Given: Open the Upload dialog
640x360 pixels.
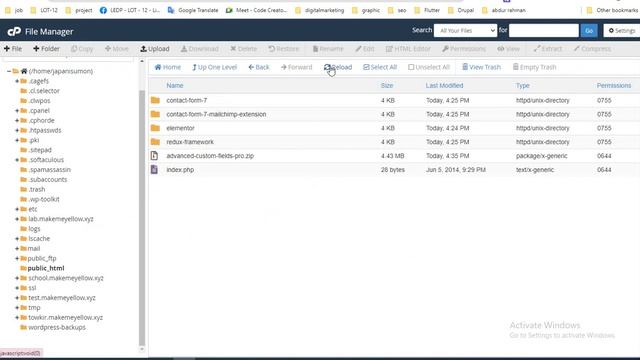Looking at the screenshot, I should 155,49.
